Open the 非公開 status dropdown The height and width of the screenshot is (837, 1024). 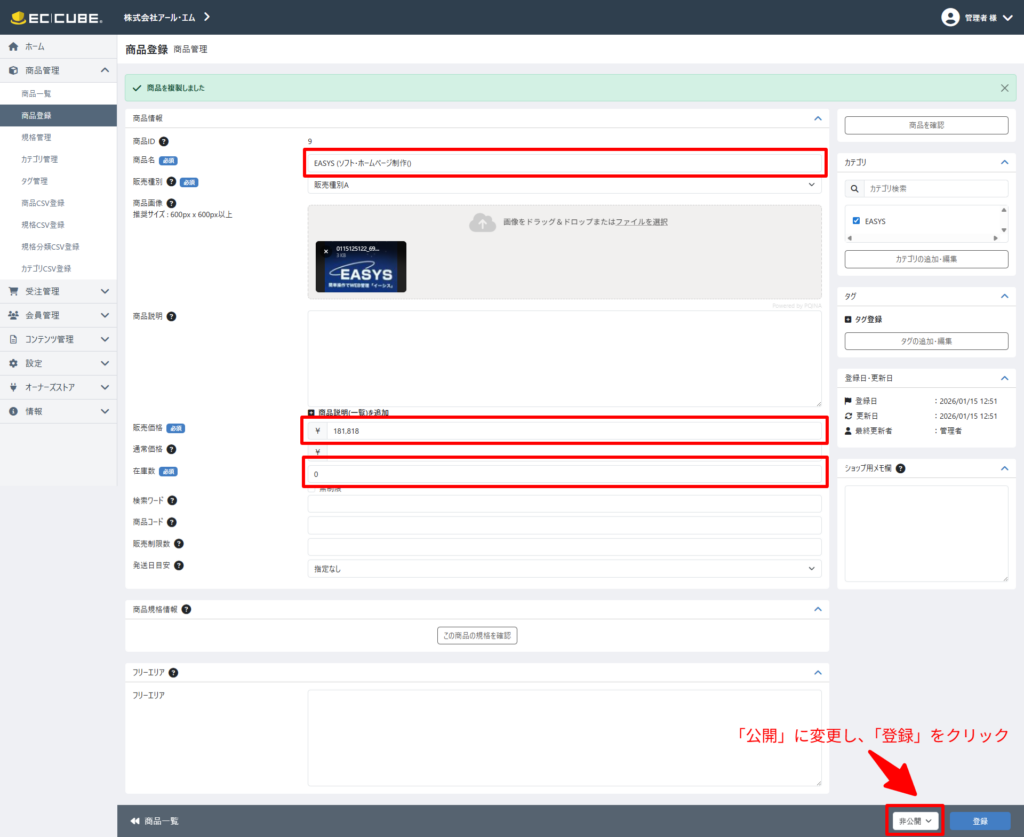pyautogui.click(x=916, y=821)
